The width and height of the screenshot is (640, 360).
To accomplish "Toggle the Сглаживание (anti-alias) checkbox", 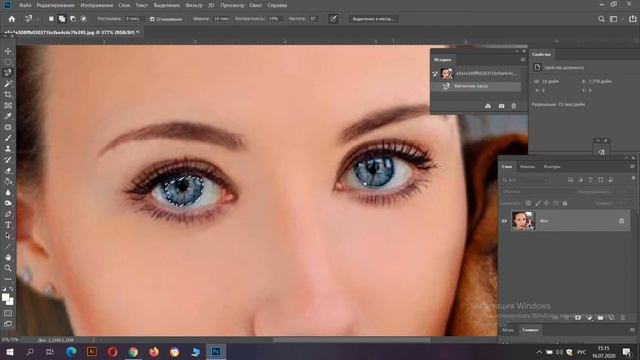I will click(x=152, y=19).
